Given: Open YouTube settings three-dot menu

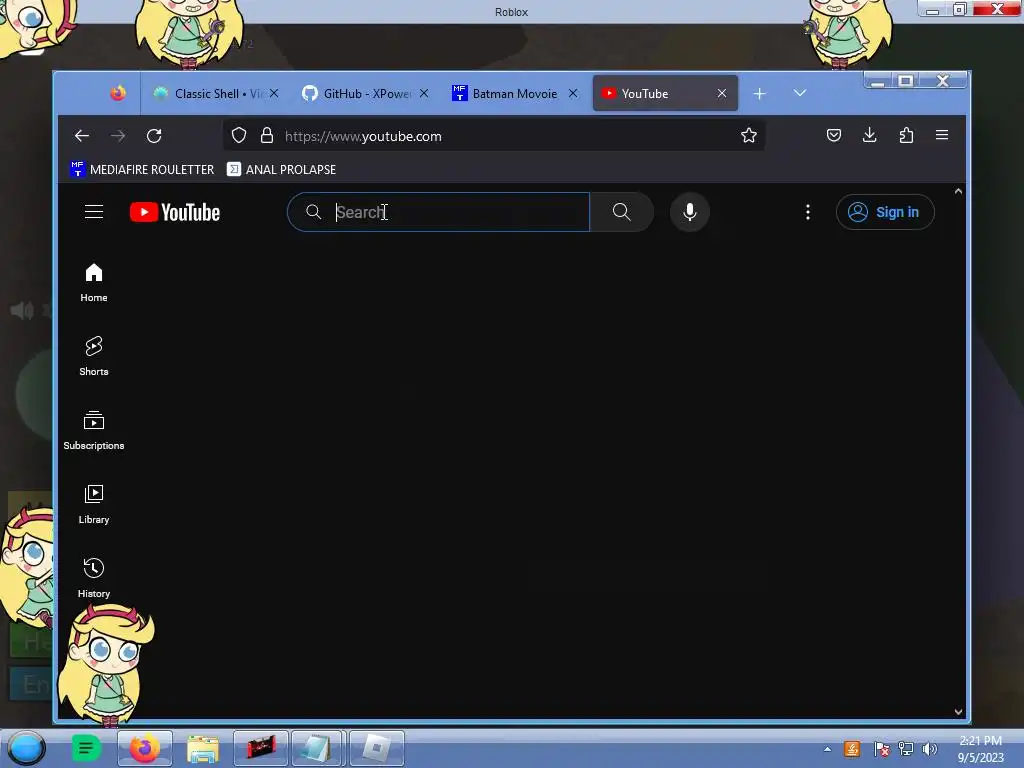Looking at the screenshot, I should coord(808,212).
